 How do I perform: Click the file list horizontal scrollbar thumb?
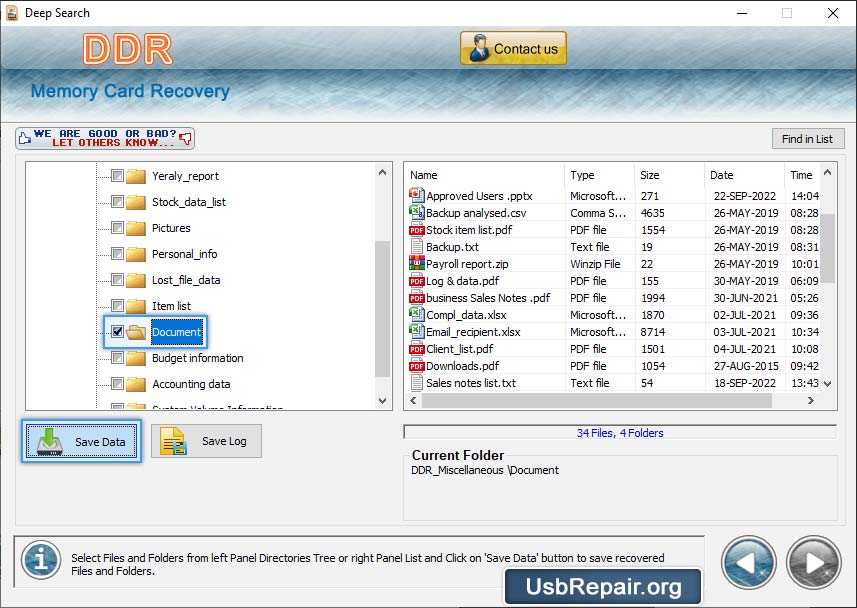click(x=596, y=400)
